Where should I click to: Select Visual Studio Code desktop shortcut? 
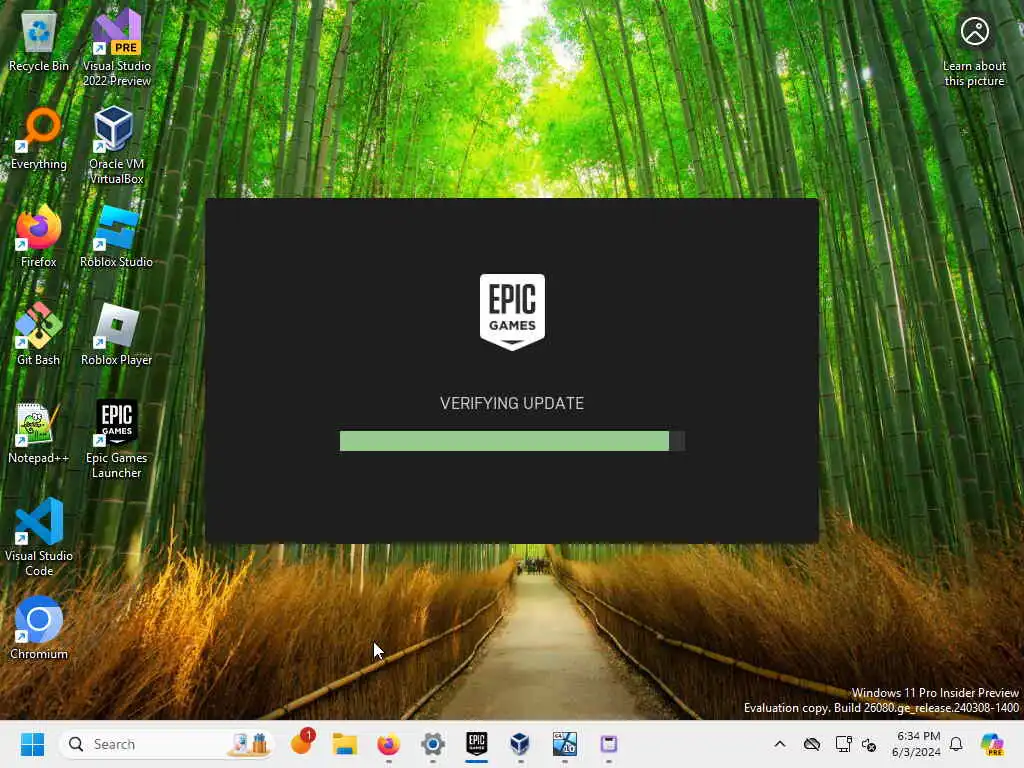pos(39,537)
